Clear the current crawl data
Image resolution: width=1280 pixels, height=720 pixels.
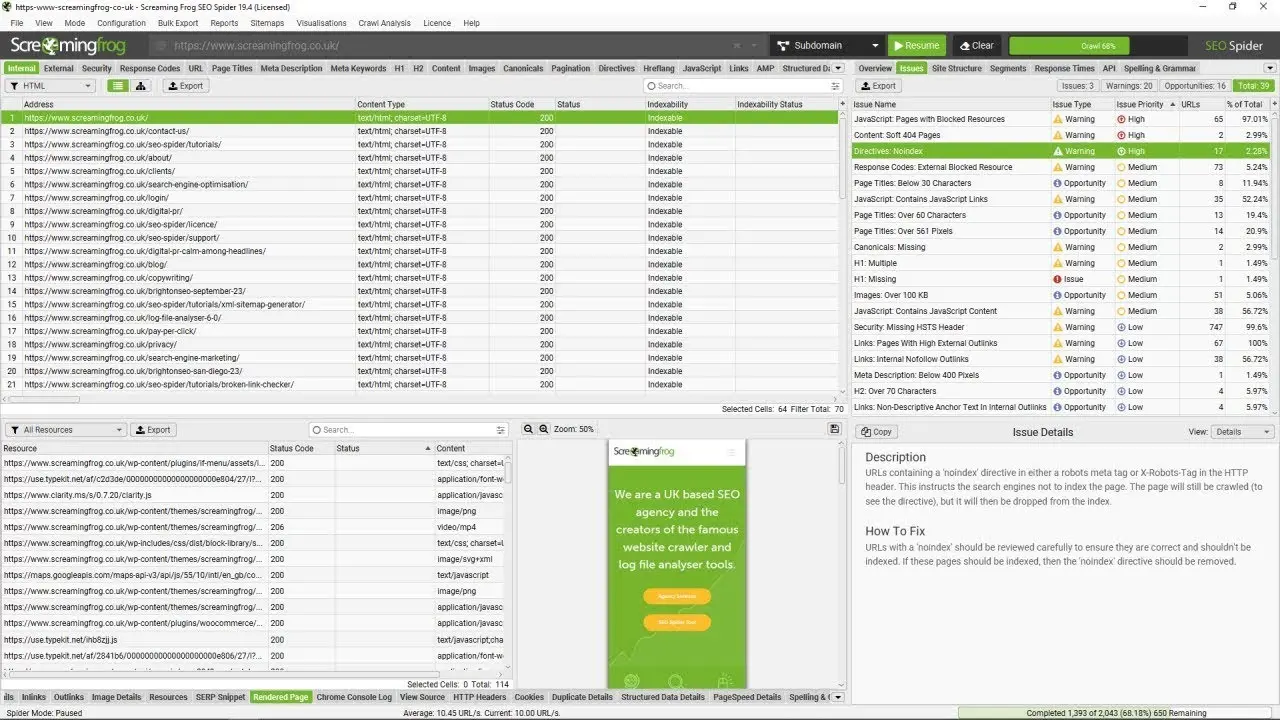975,45
